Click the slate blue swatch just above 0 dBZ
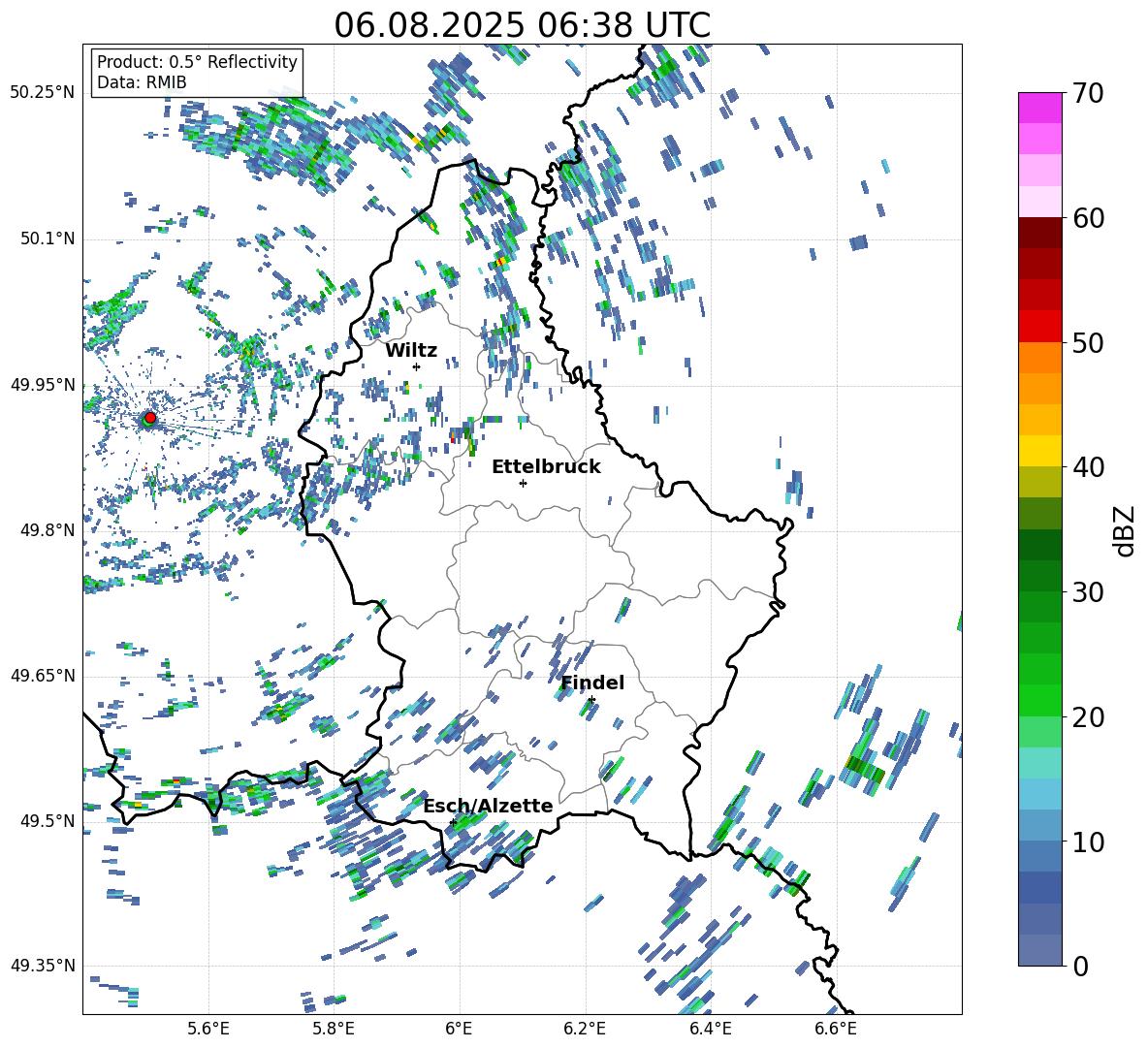The height and width of the screenshot is (1048, 1148). point(1040,950)
